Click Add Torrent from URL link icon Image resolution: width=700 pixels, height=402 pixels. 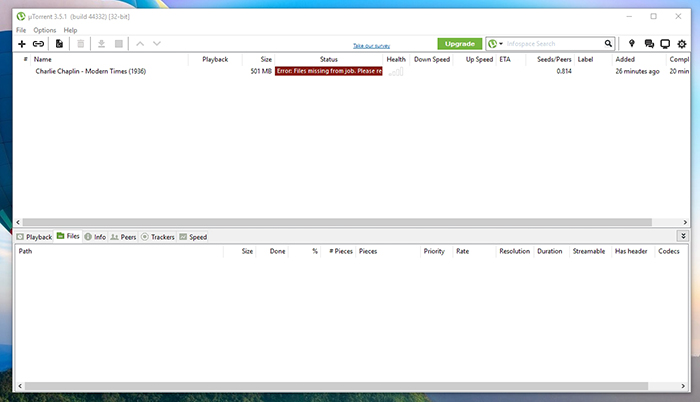[38, 44]
